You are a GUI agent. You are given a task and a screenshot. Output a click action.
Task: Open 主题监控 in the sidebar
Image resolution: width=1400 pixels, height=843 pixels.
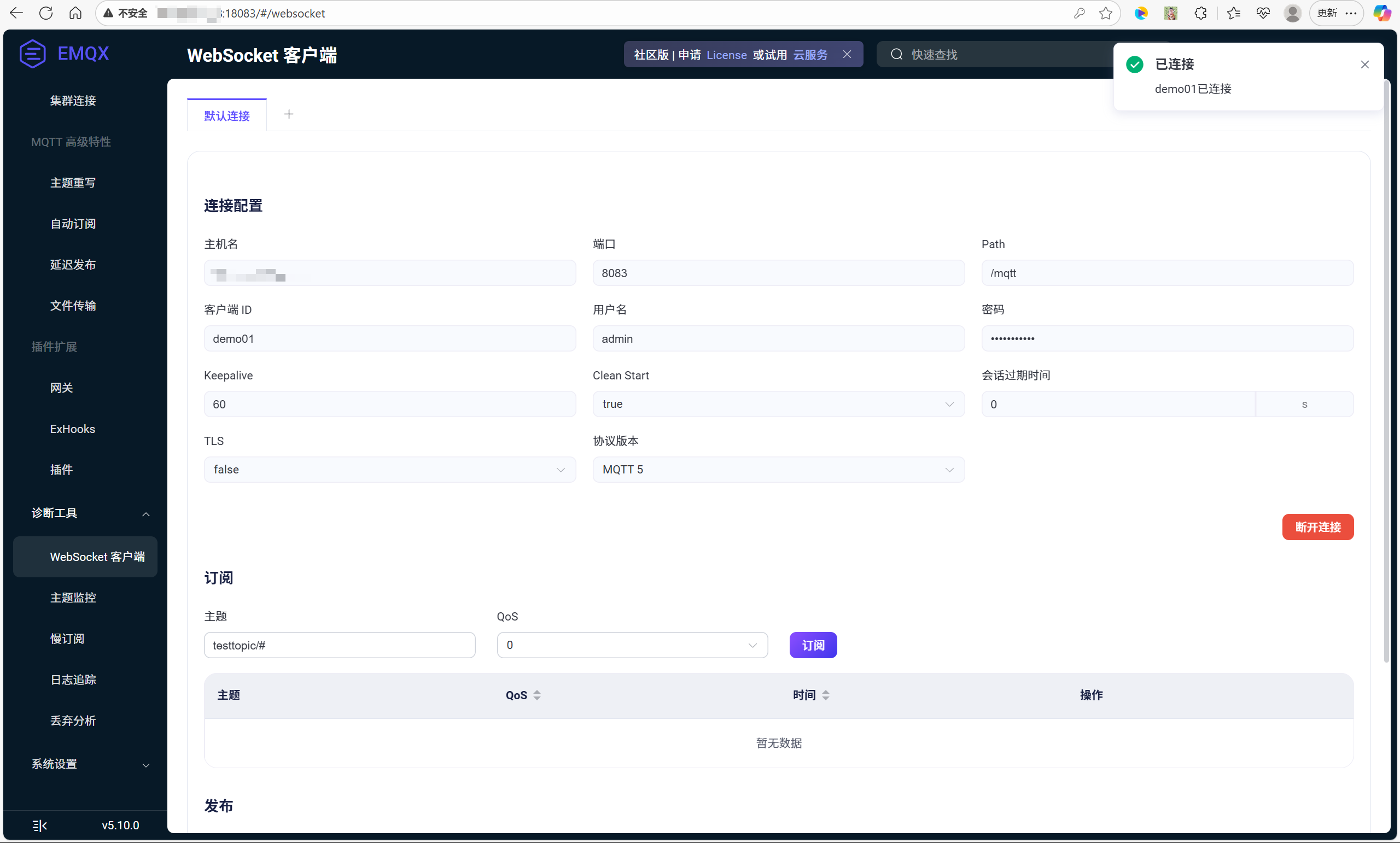click(x=73, y=598)
